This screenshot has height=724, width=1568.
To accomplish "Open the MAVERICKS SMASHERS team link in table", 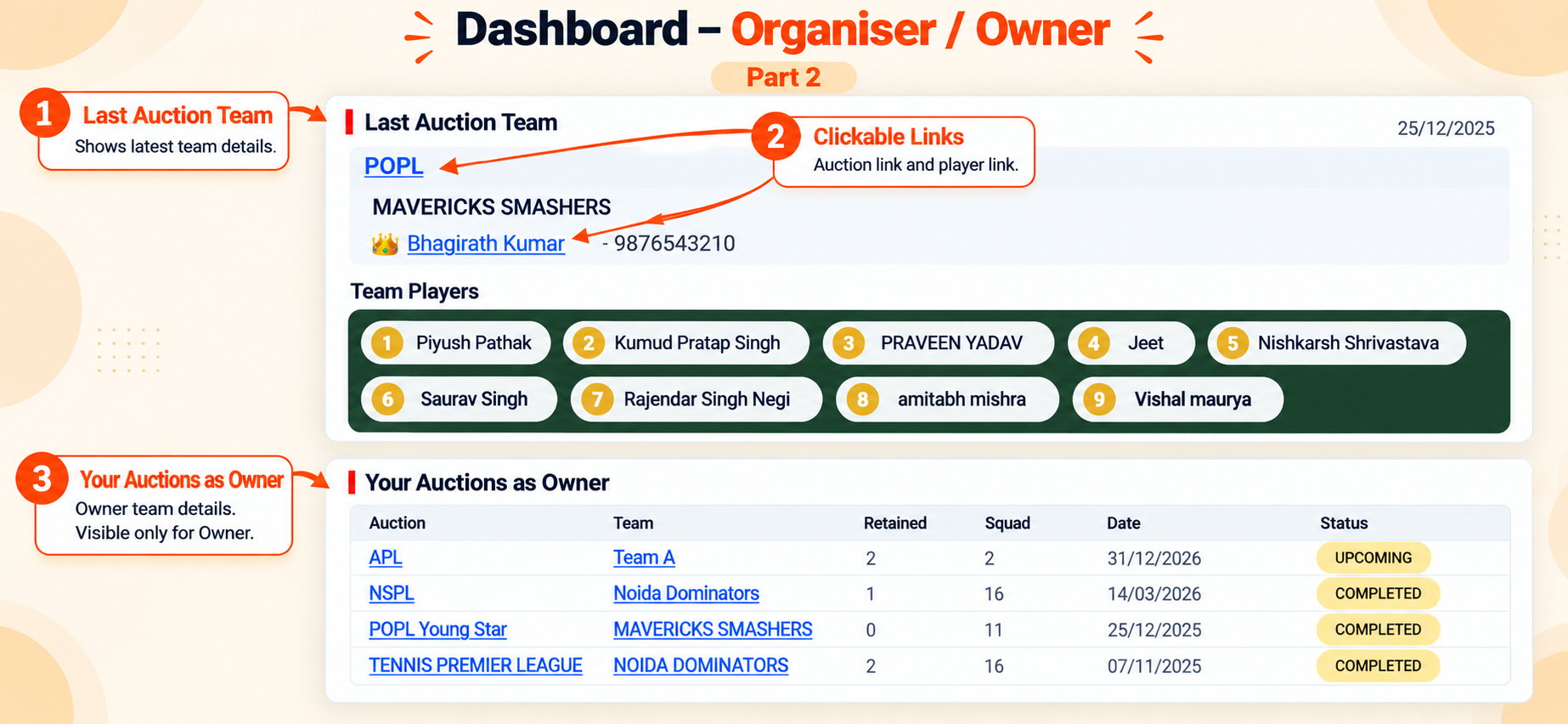I will 713,630.
